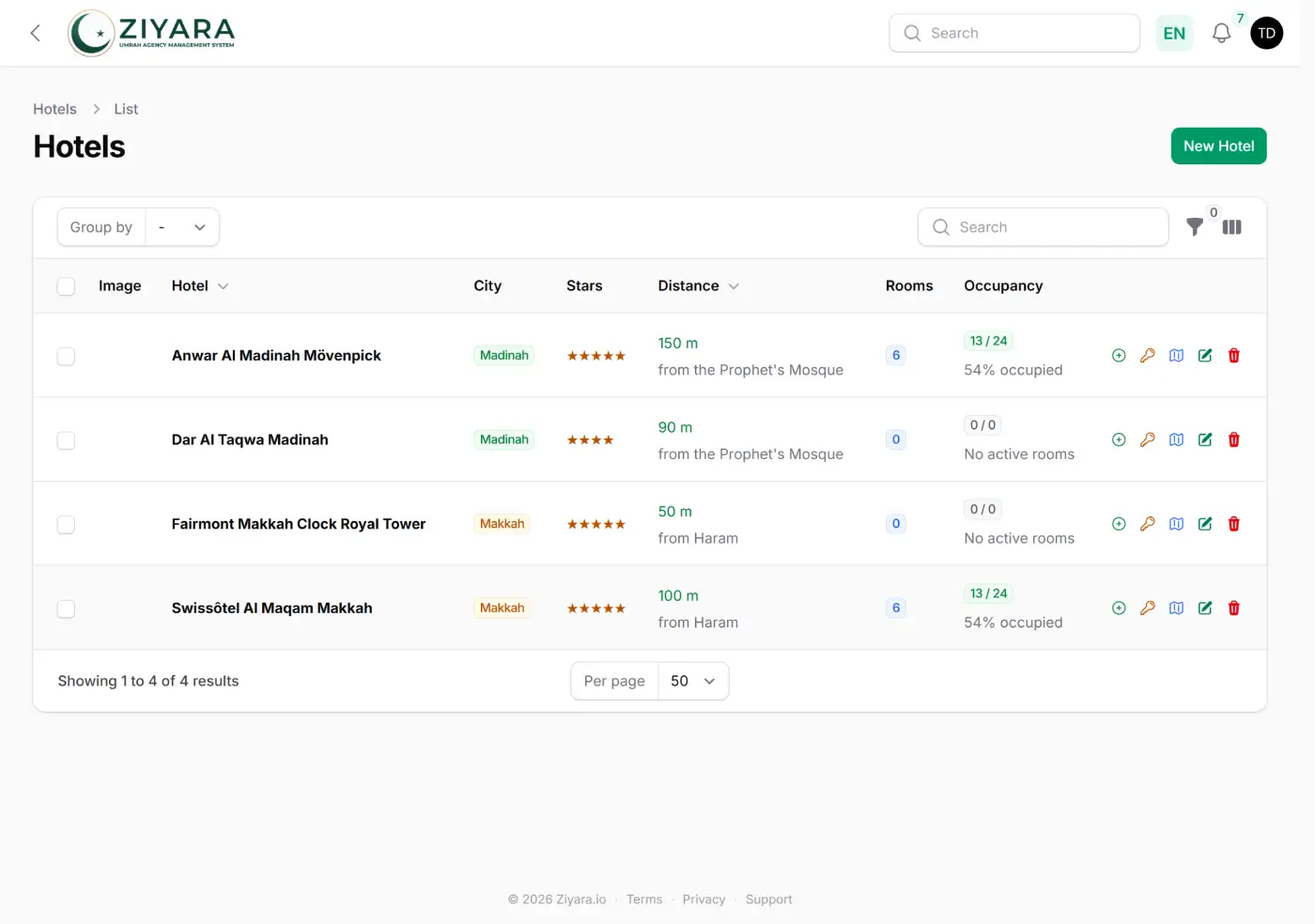Viewport: 1315px width, 924px height.
Task: Tick the select-all checkbox in the table header
Action: (x=66, y=286)
